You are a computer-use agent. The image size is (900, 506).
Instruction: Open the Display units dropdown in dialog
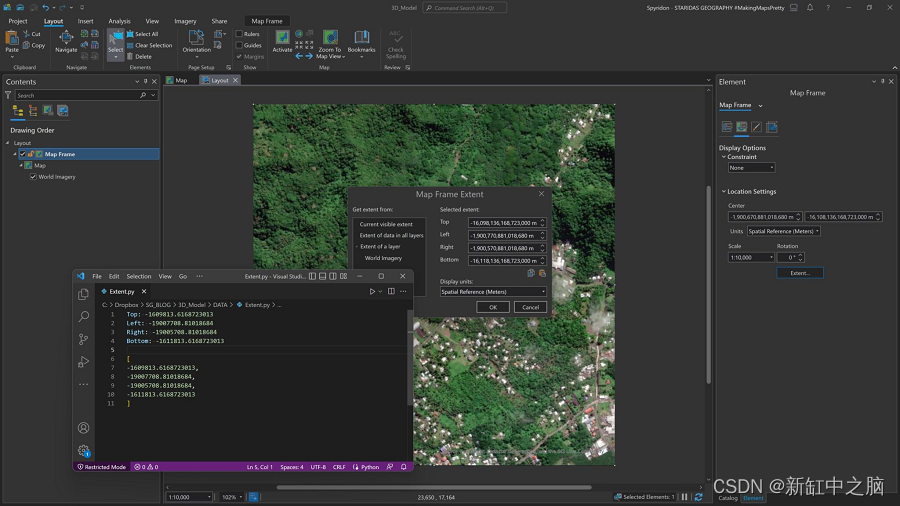pos(493,292)
